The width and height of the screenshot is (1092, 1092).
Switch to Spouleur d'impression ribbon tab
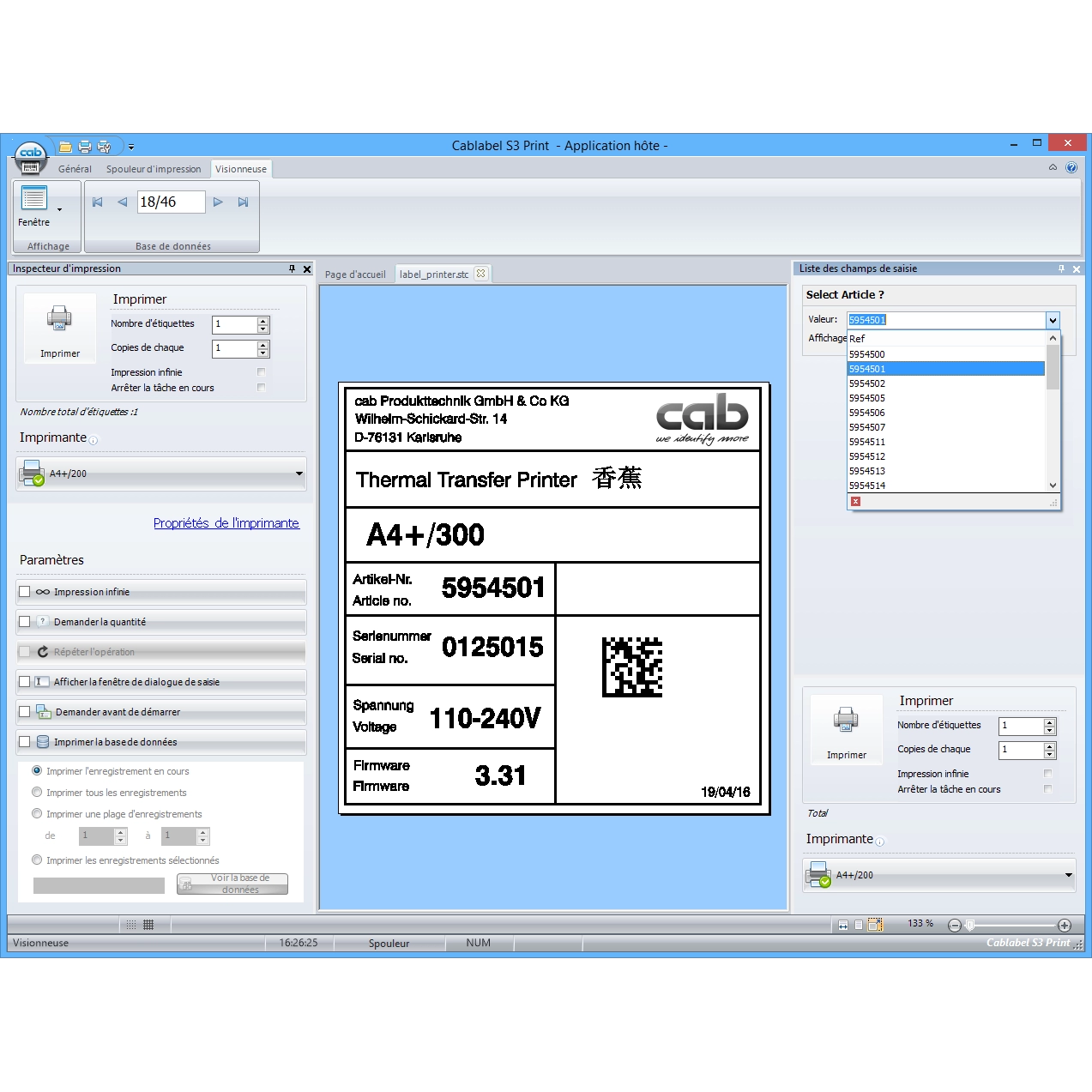pyautogui.click(x=154, y=169)
